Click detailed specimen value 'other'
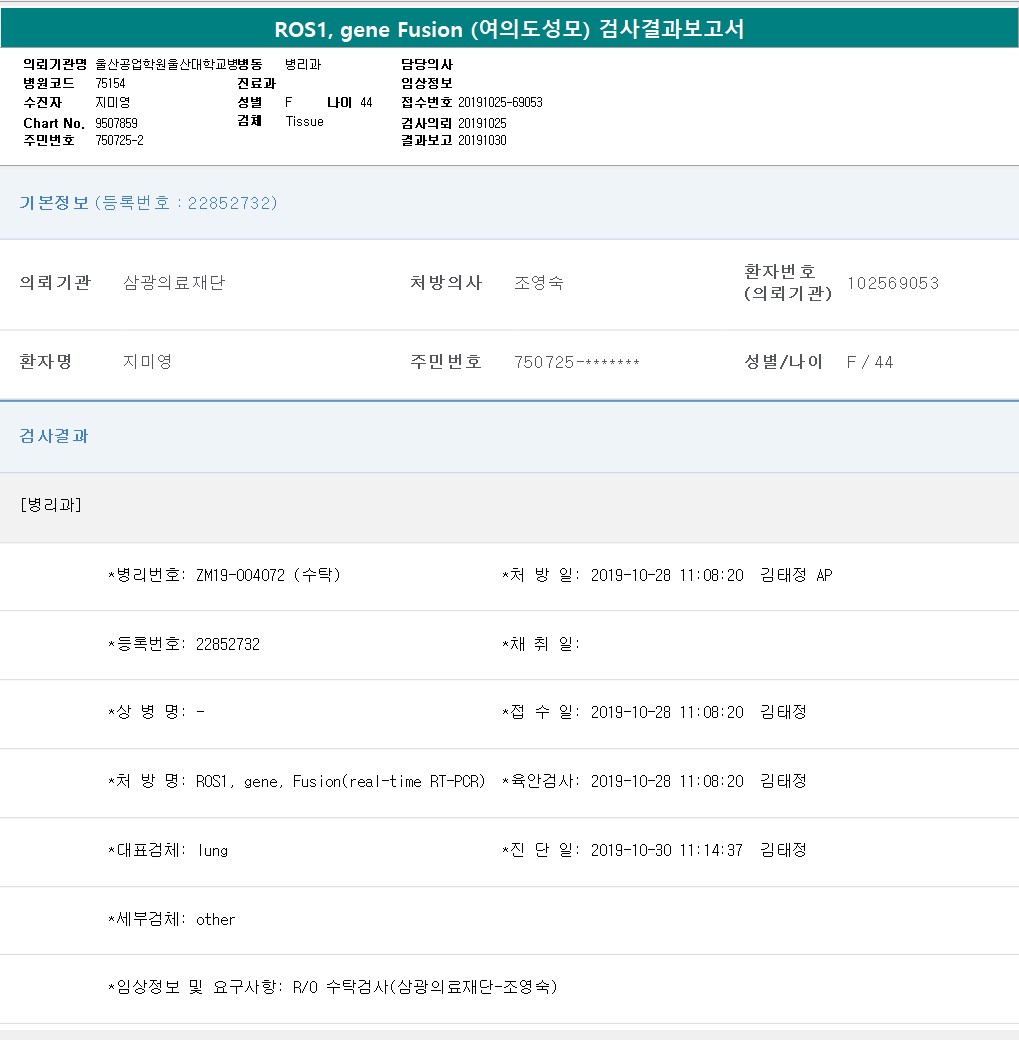This screenshot has height=1040, width=1019. click(216, 919)
